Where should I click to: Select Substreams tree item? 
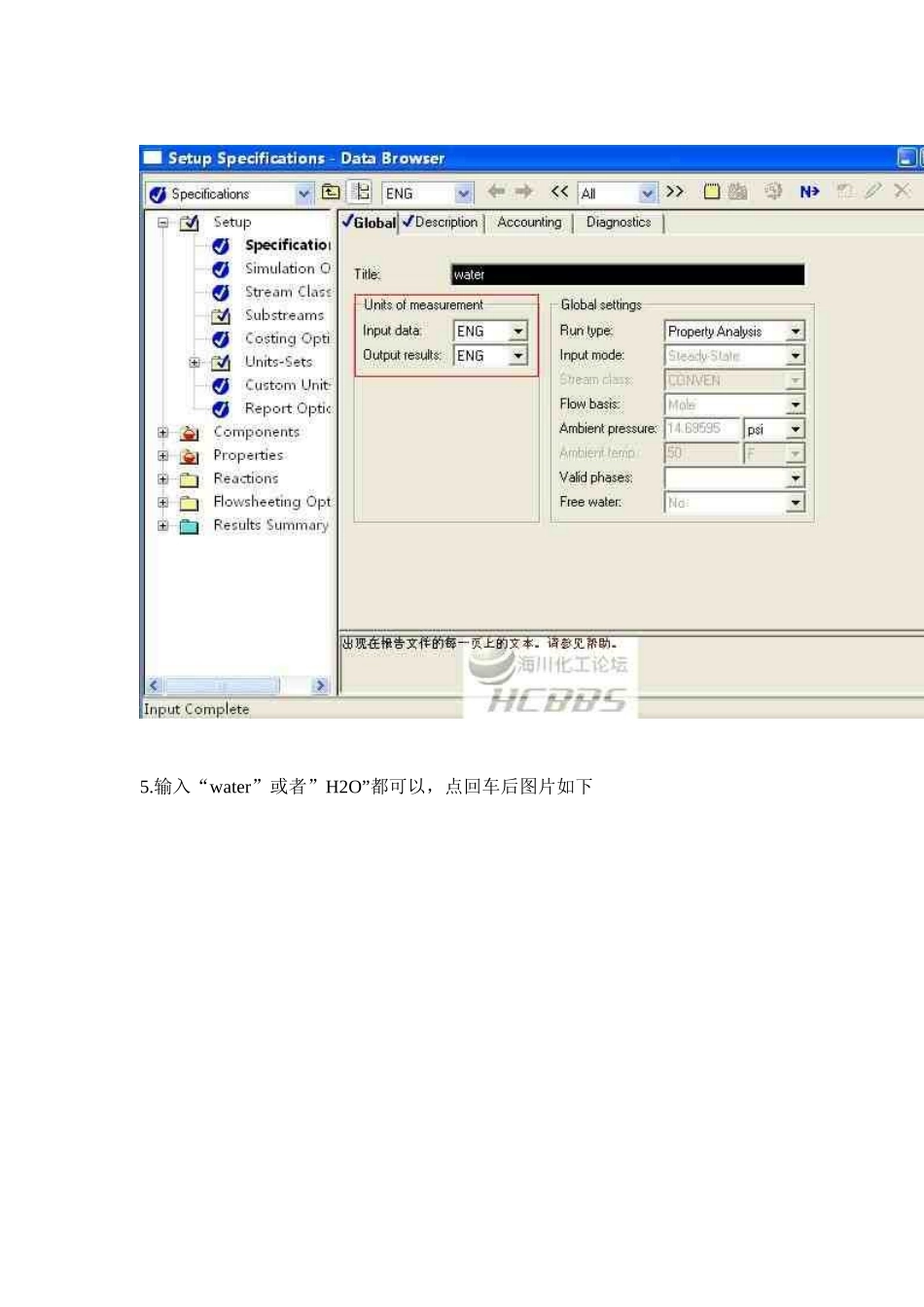click(x=284, y=316)
